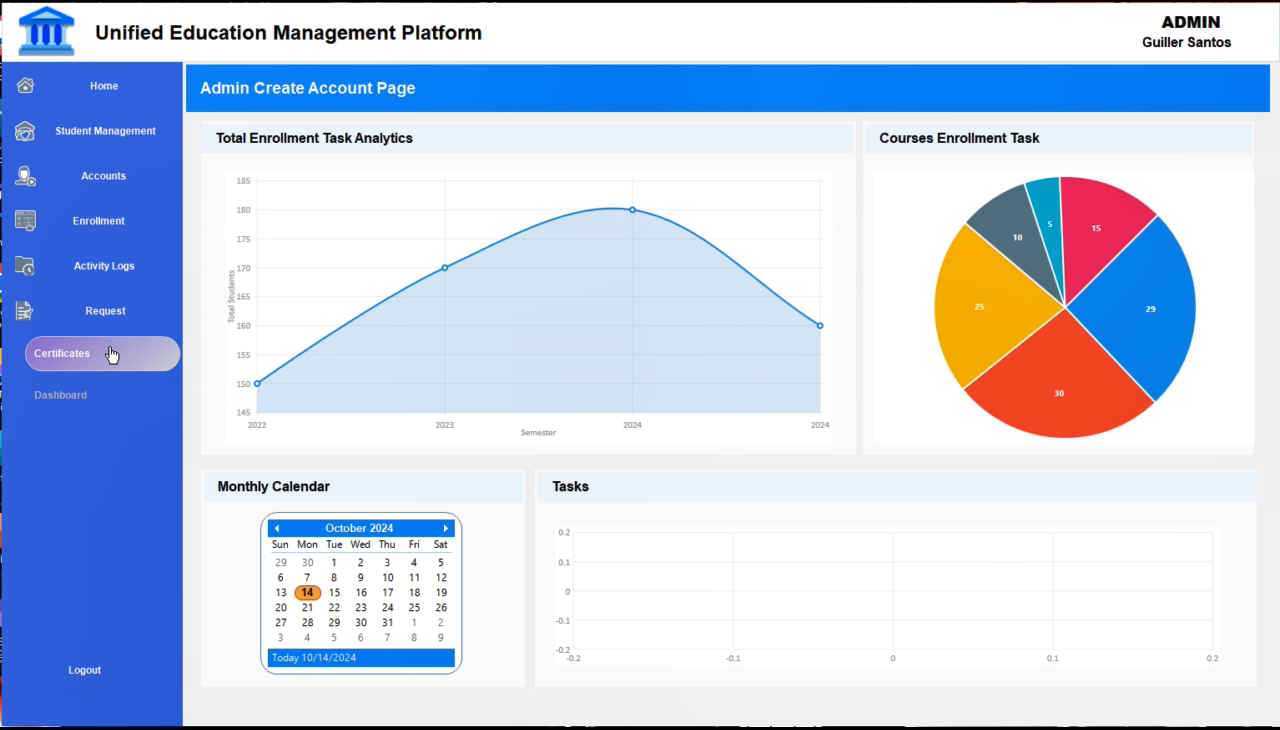Click Courses Enrollment Task heading

pos(959,138)
